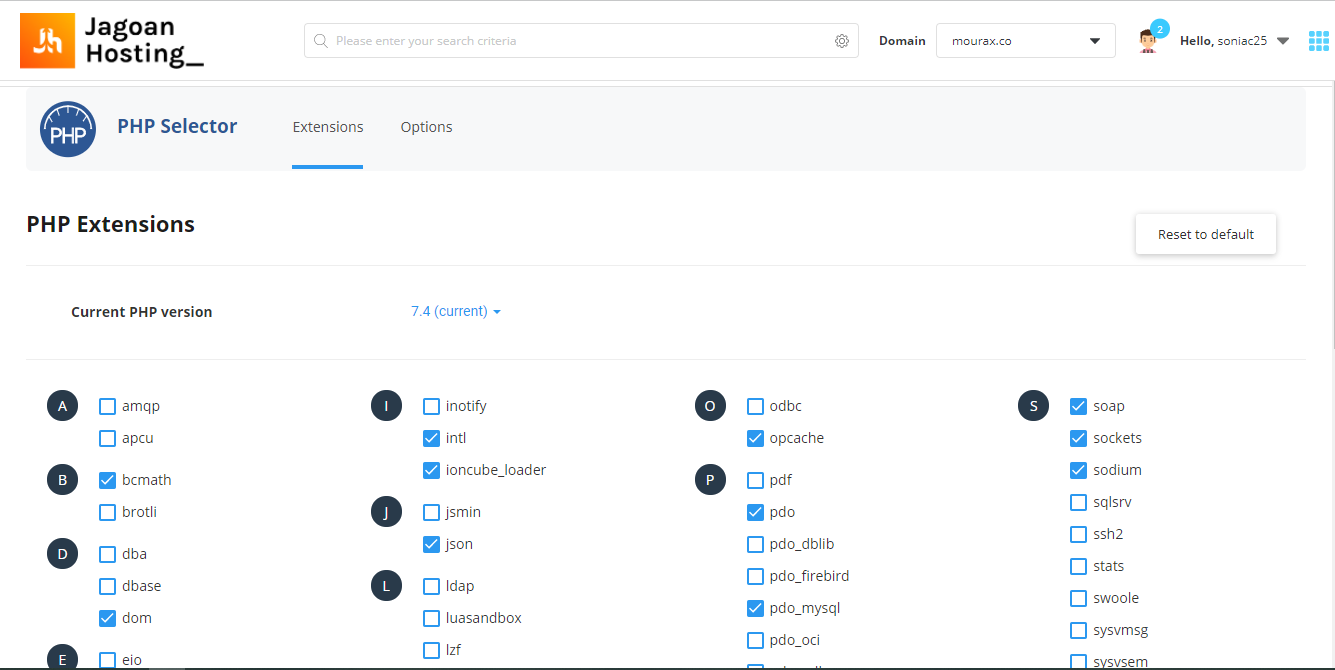This screenshot has height=670, width=1335.
Task: Uncheck the ioncube_loader extension
Action: tap(431, 470)
